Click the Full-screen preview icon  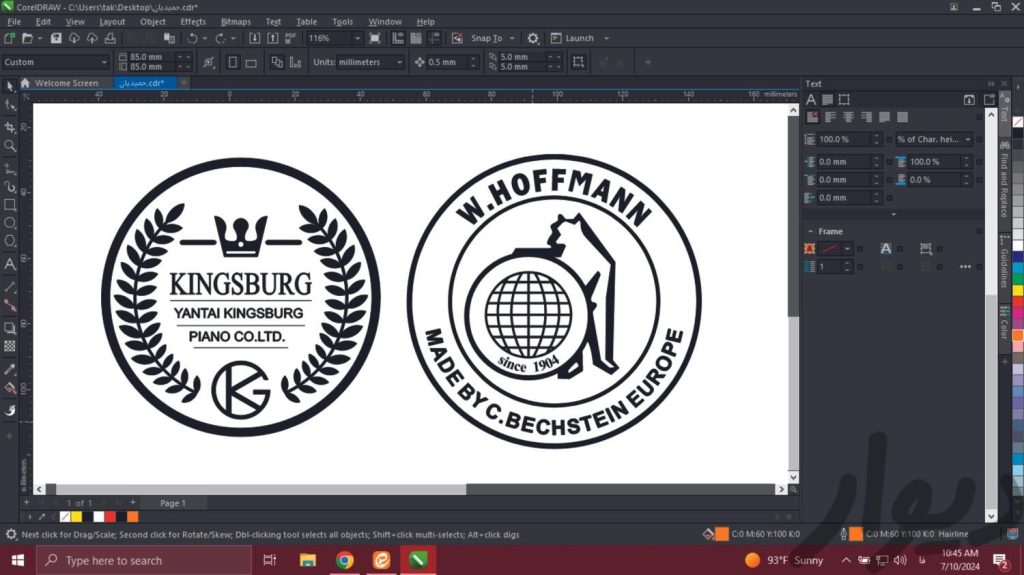click(x=375, y=39)
